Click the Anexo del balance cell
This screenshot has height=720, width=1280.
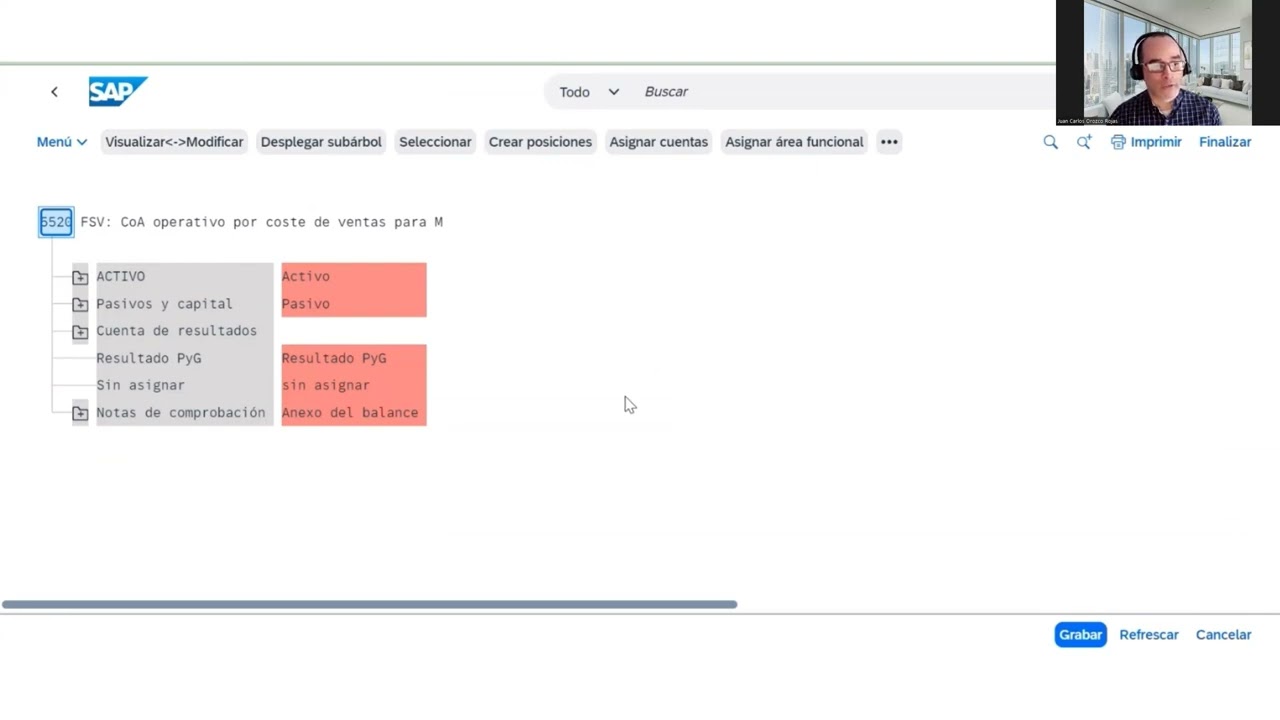click(354, 412)
